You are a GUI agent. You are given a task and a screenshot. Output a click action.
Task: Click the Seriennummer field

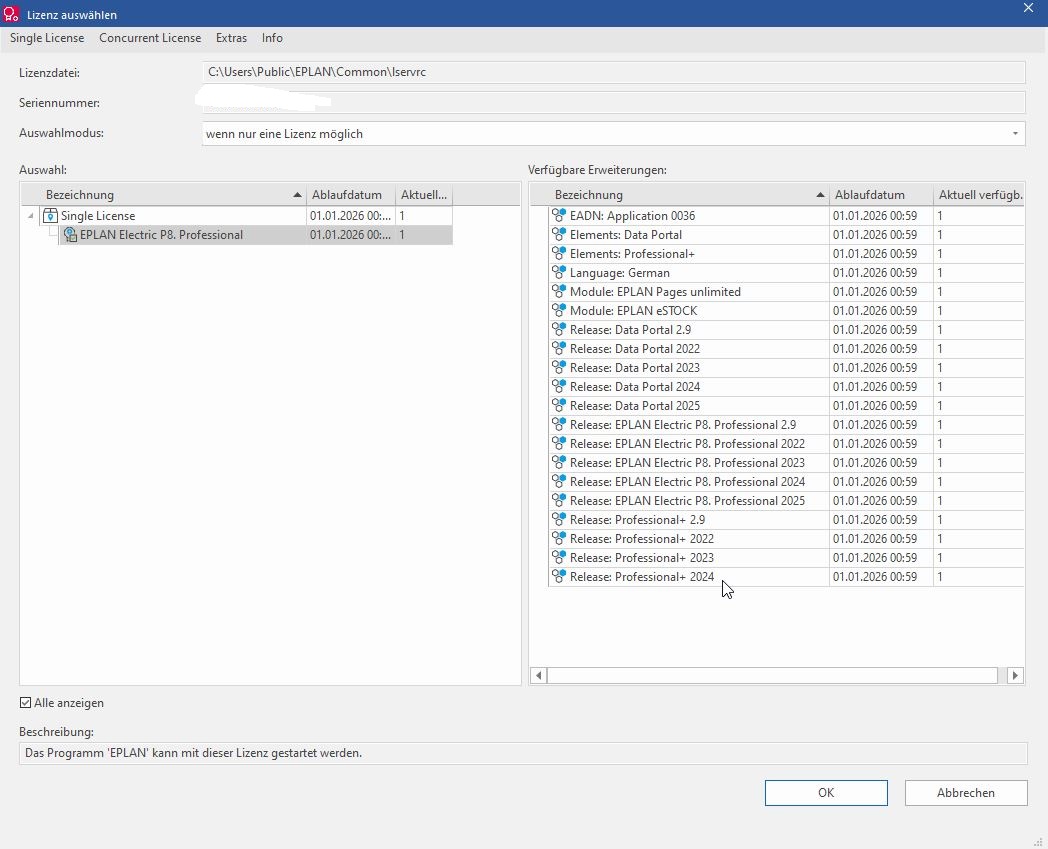(614, 102)
